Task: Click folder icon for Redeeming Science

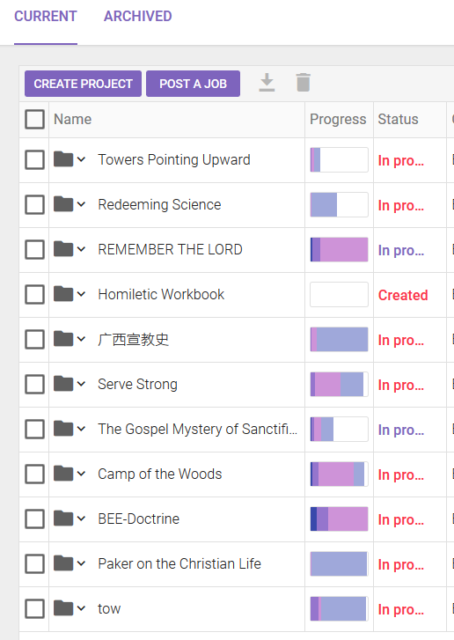Action: tap(63, 204)
